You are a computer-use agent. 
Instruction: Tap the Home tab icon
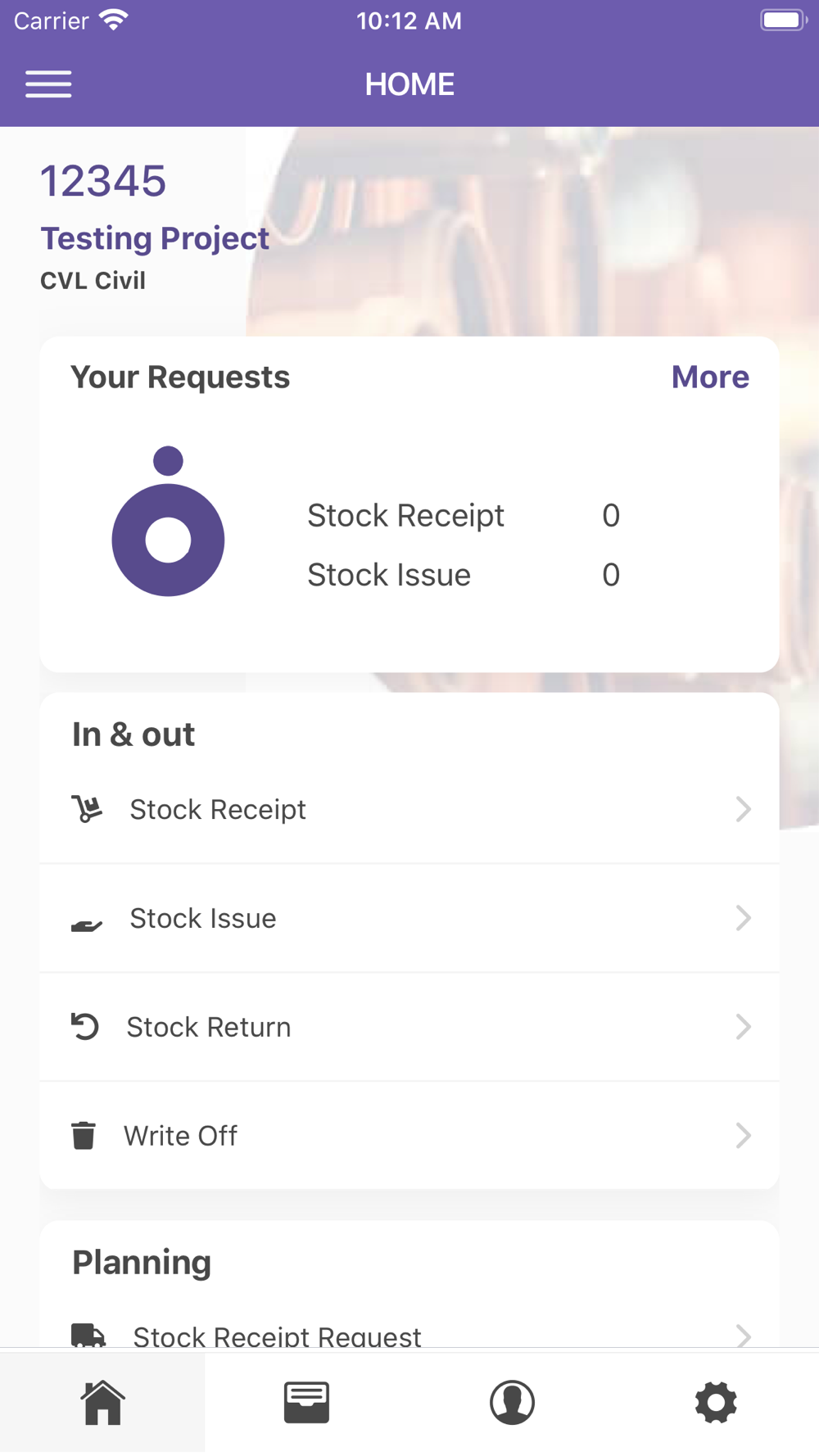[x=102, y=1402]
